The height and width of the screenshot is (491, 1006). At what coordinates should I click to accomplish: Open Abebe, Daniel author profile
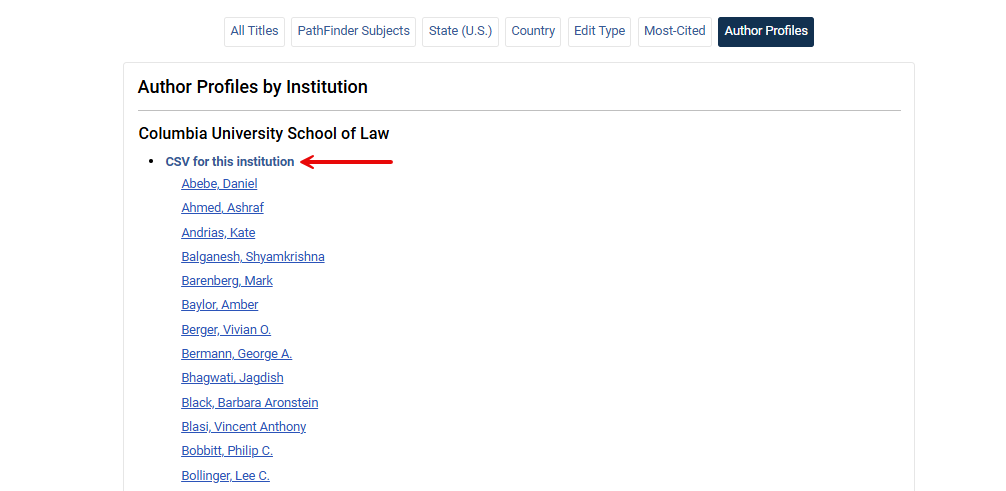(219, 184)
